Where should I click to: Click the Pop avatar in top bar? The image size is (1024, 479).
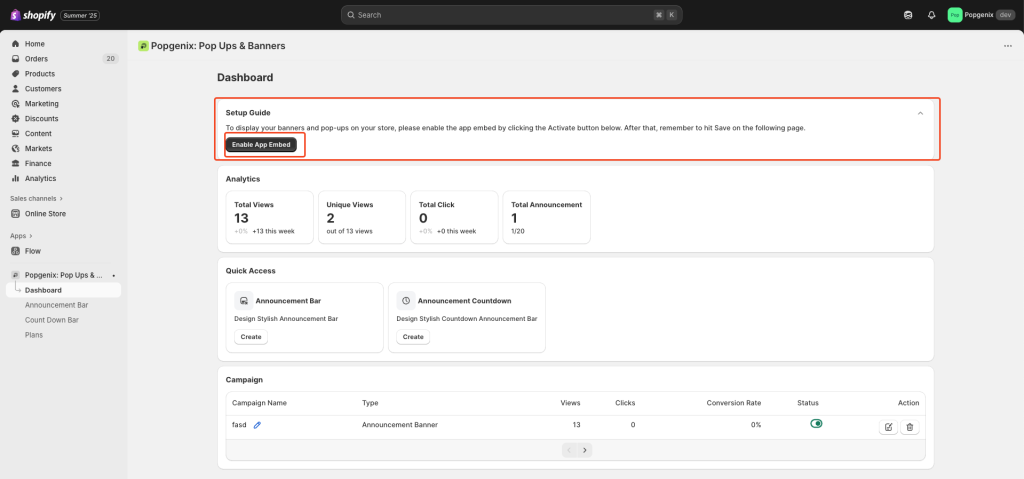click(955, 15)
